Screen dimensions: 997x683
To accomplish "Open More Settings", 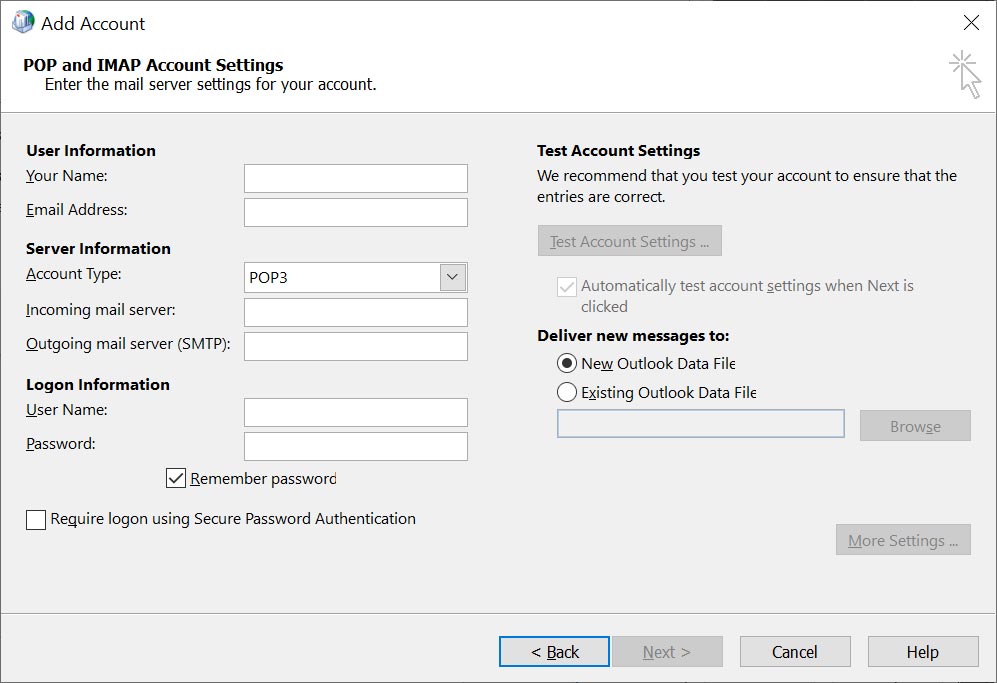I will coord(903,540).
